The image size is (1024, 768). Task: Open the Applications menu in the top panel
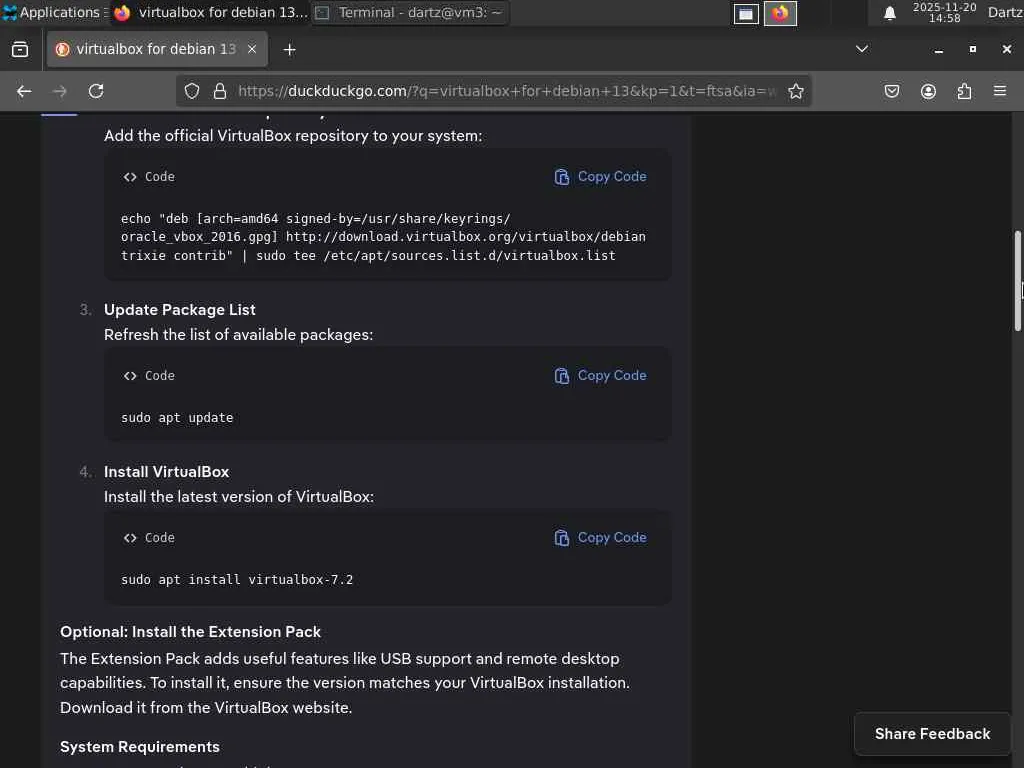pos(52,13)
